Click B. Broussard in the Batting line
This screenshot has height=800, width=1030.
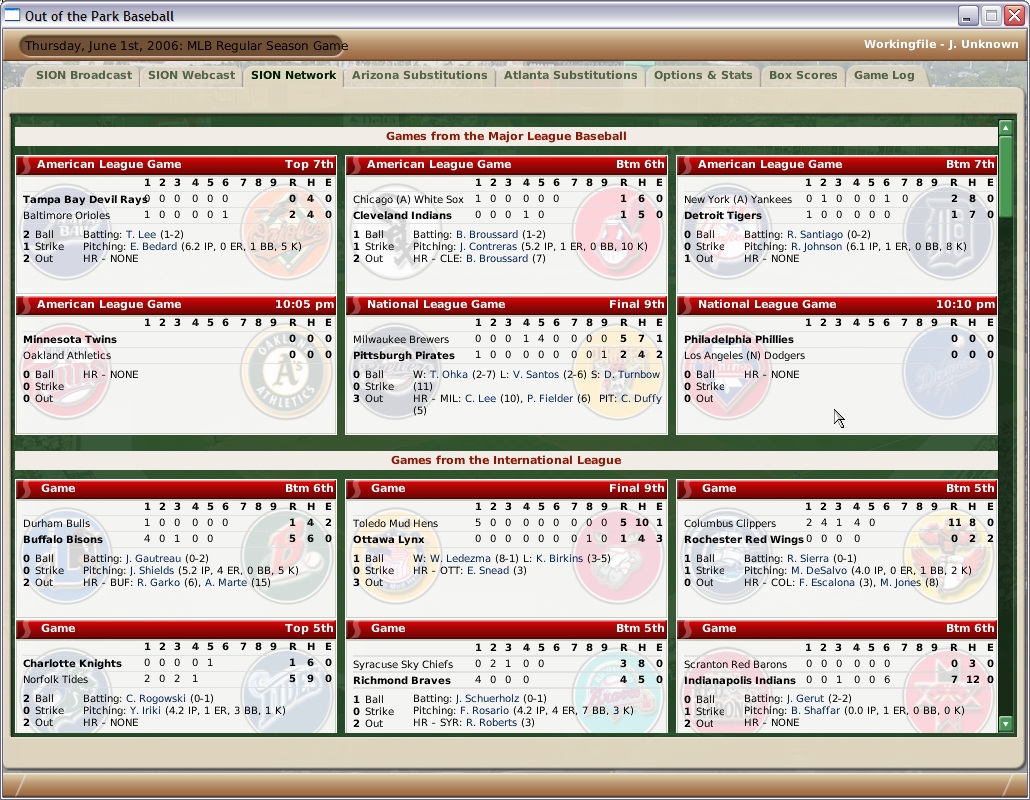click(487, 234)
